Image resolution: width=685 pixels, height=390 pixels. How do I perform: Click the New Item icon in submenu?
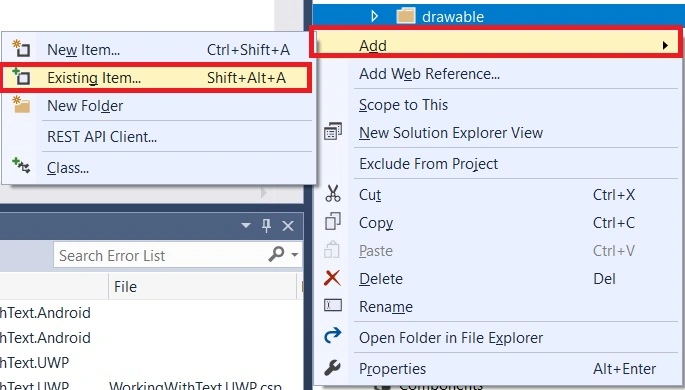pos(21,48)
